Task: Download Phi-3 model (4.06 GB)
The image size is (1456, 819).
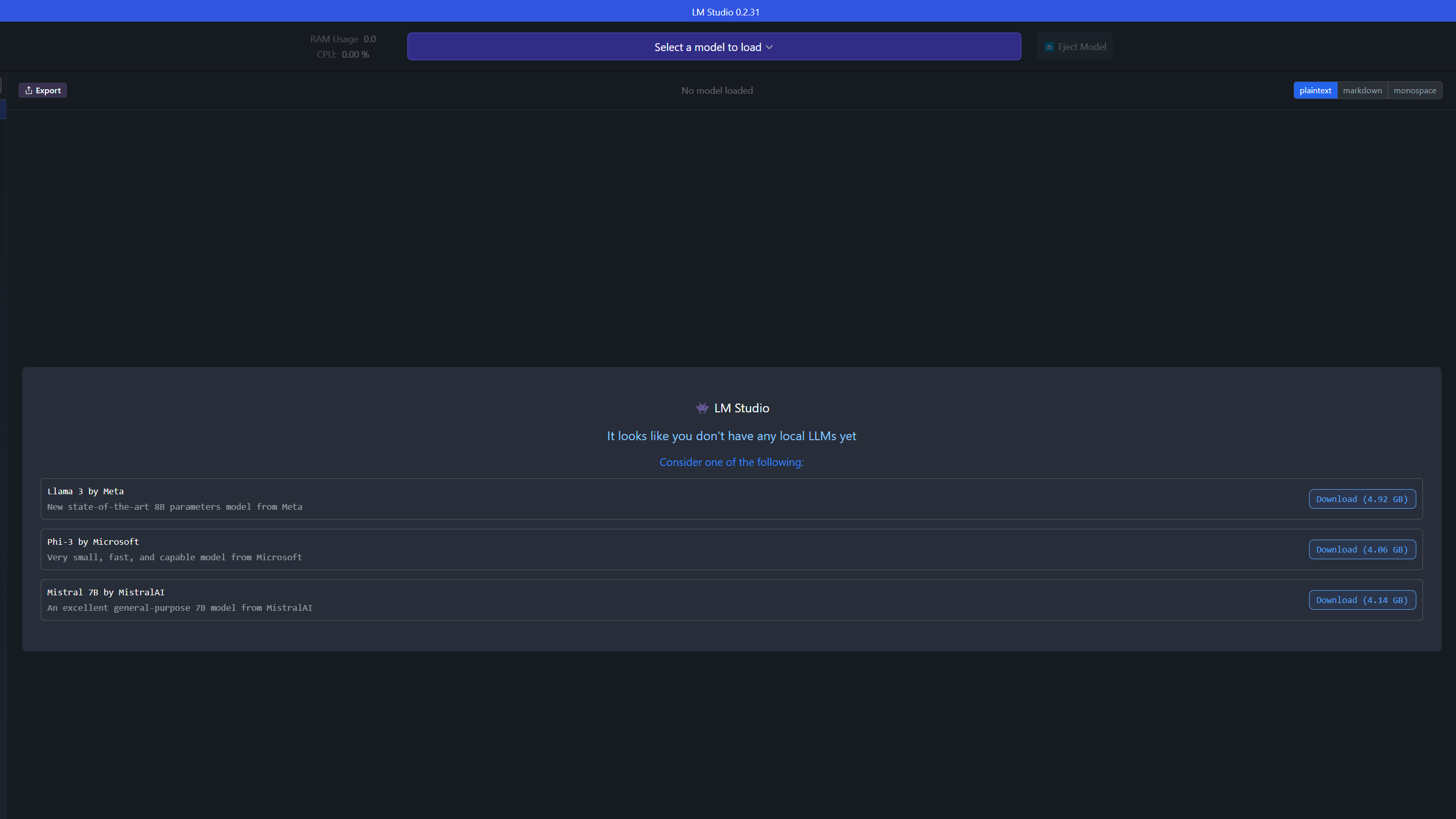Action: (1362, 549)
